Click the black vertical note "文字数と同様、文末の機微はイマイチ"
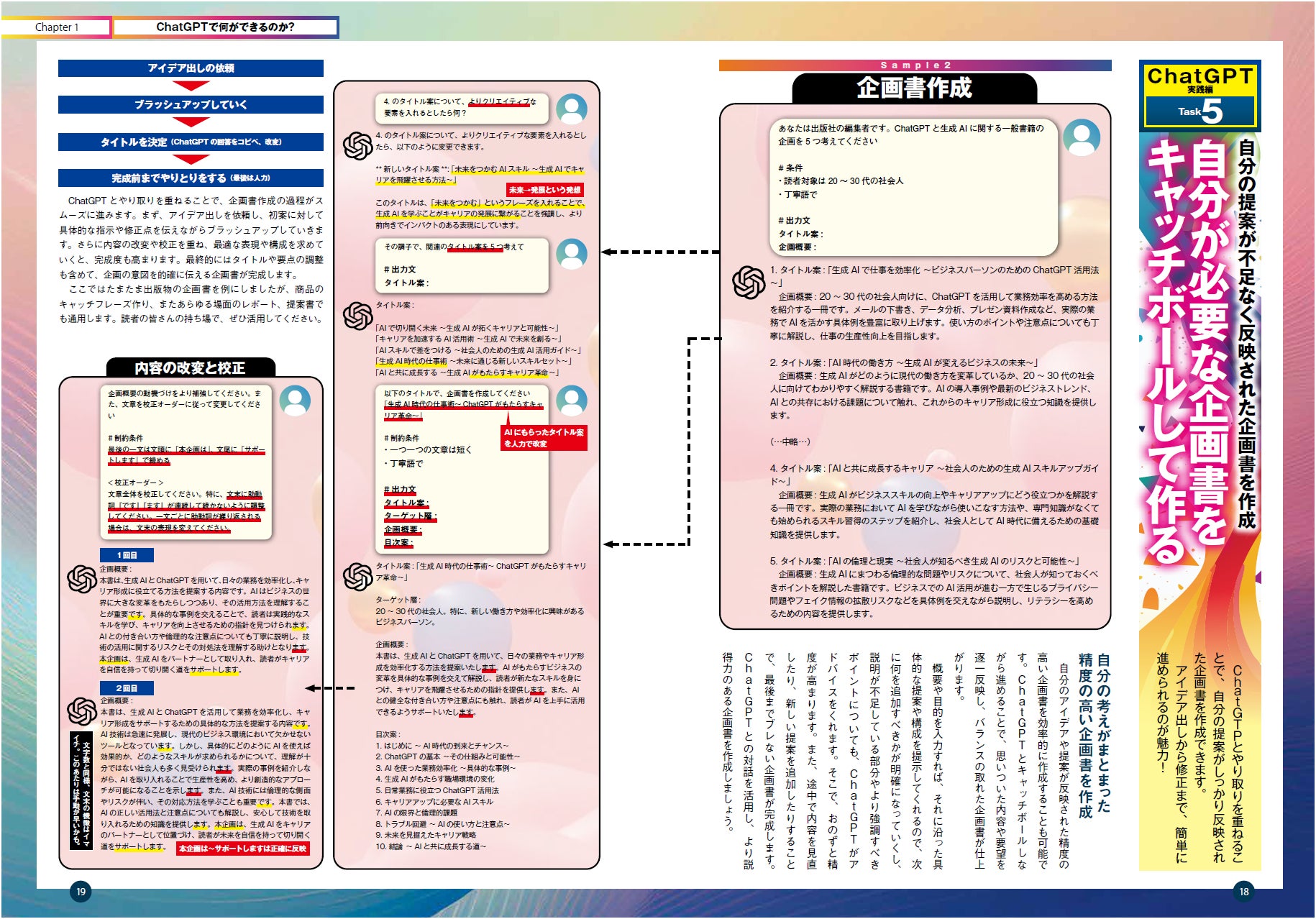The image size is (1316, 919). coord(81,790)
